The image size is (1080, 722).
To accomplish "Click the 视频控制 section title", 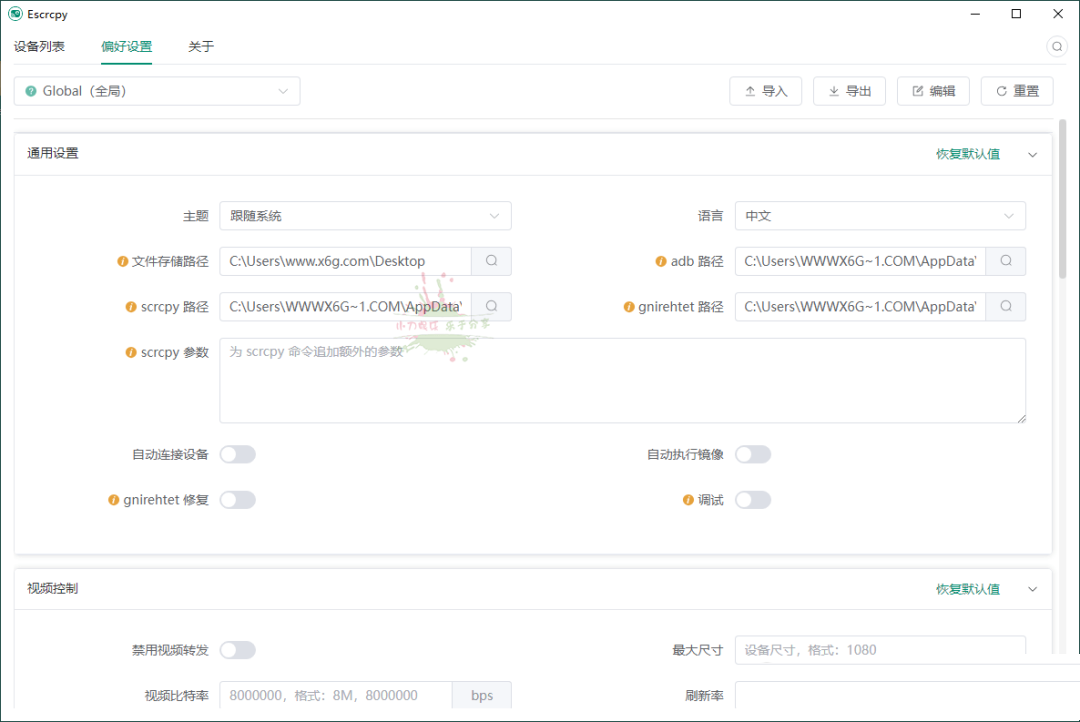I will click(x=52, y=588).
